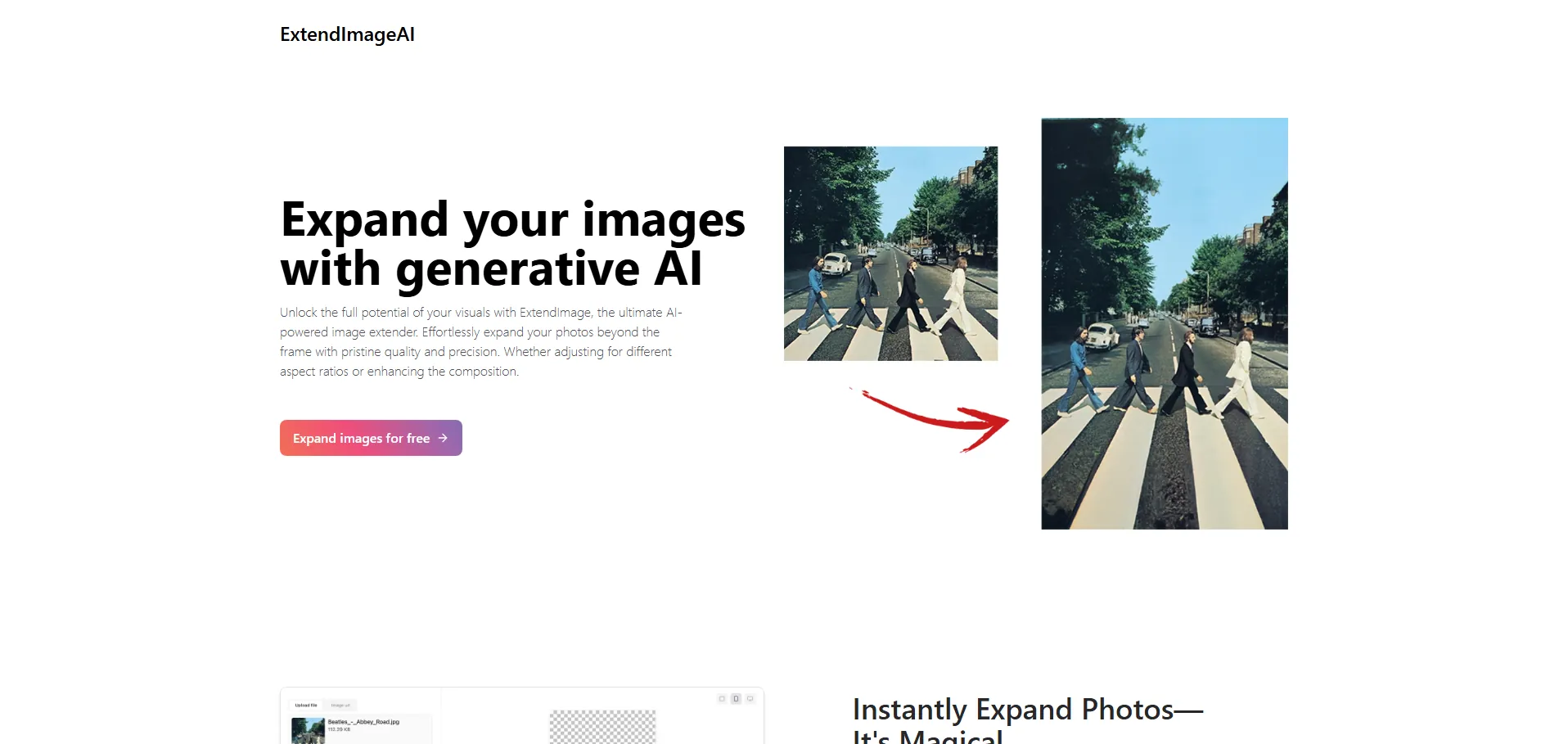Image resolution: width=1568 pixels, height=744 pixels.
Task: Open the expanded tall crosswalk photo
Action: pos(1164,323)
